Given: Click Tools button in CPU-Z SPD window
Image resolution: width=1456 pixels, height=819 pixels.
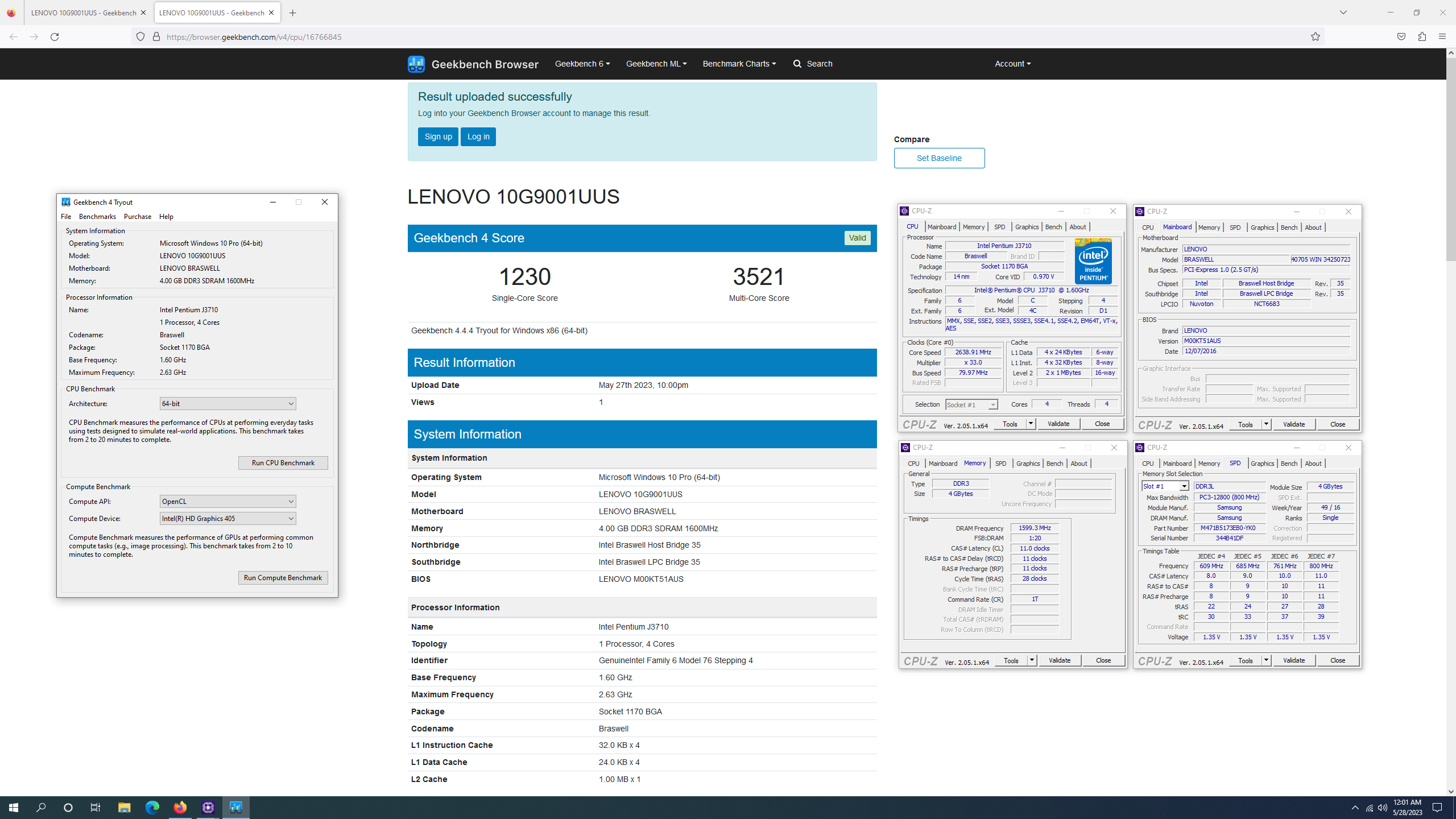Looking at the screenshot, I should 1245,660.
